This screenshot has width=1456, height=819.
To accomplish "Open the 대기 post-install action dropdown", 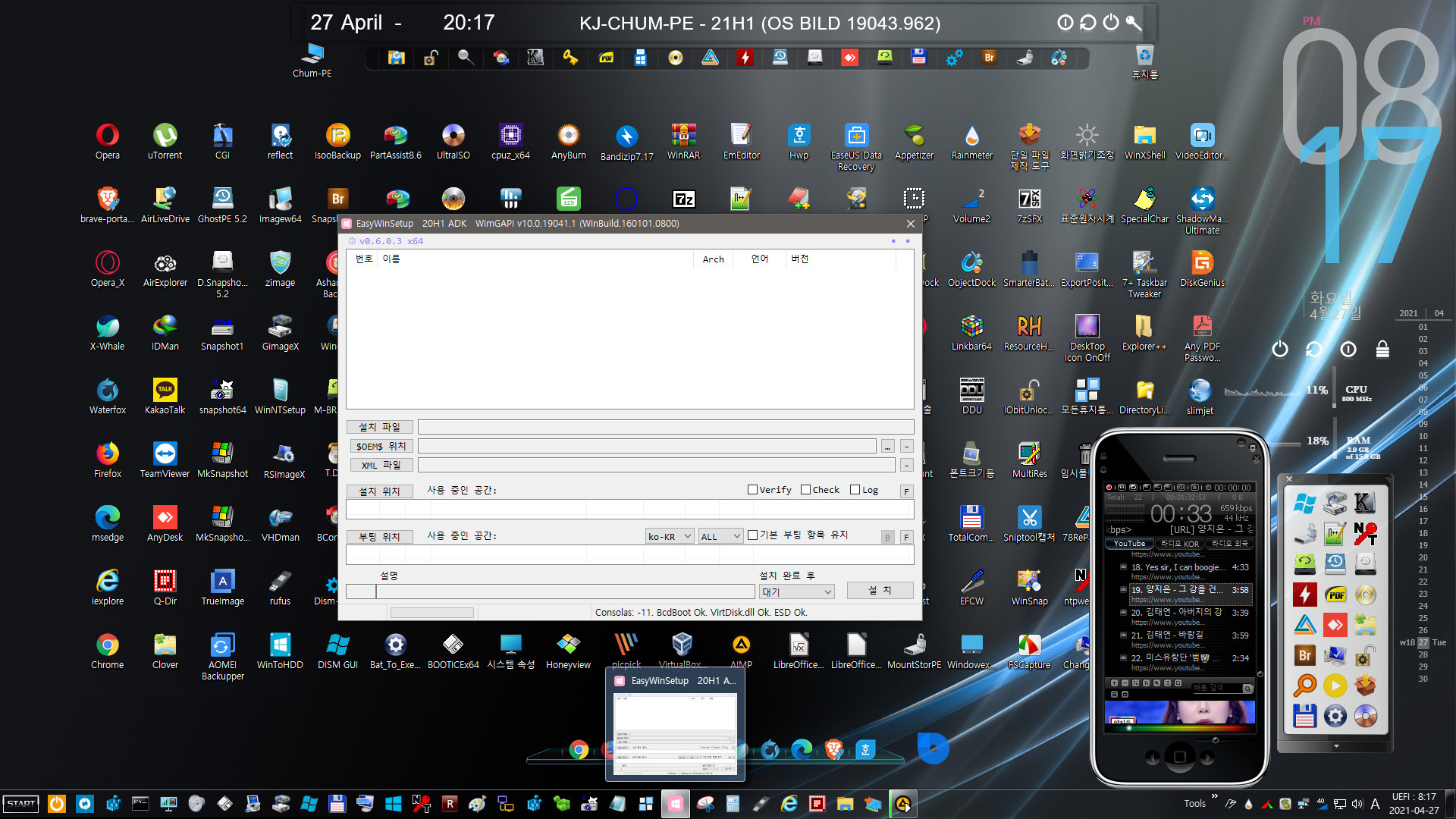I will (x=796, y=591).
